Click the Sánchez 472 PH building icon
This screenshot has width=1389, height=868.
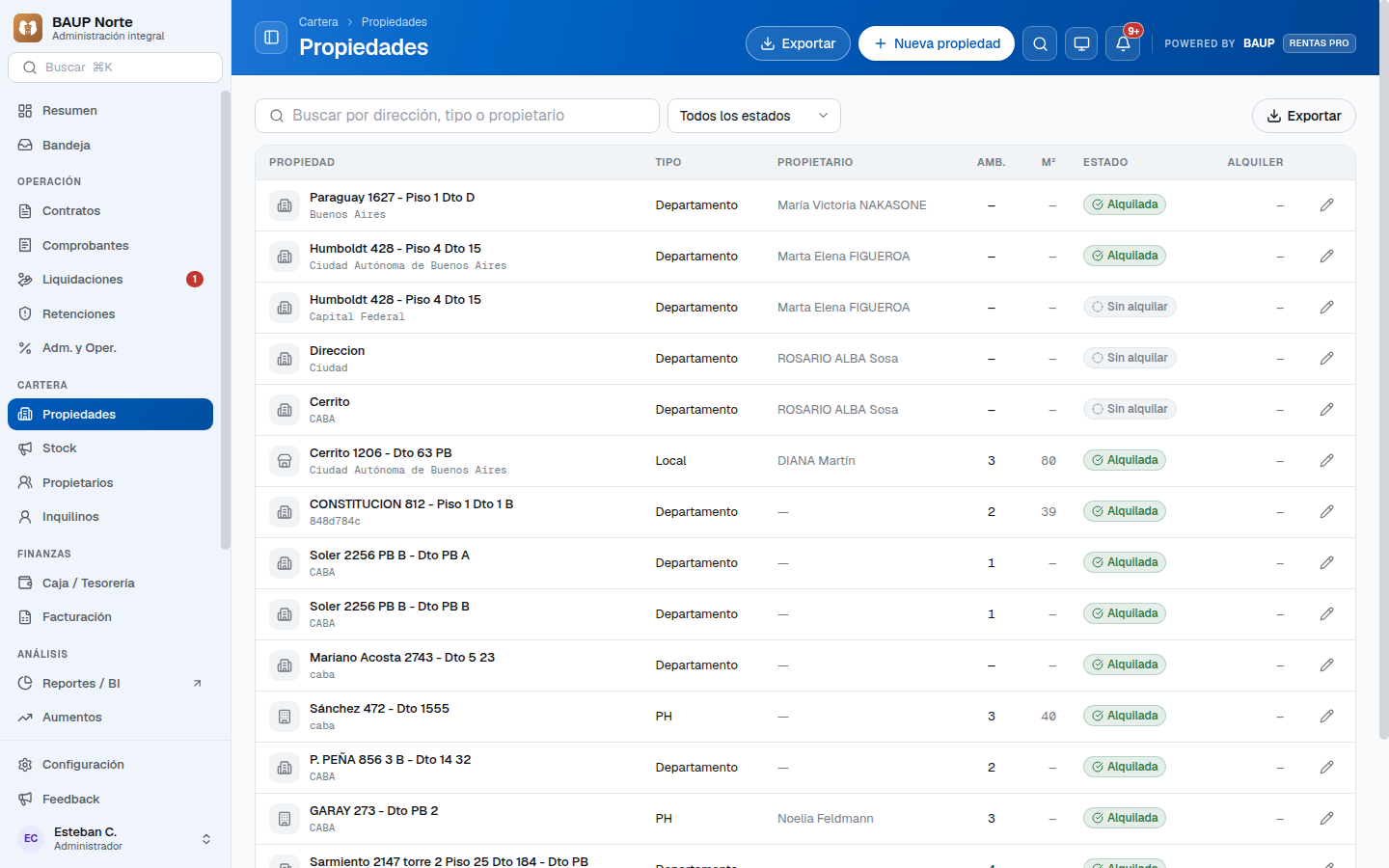(x=285, y=717)
